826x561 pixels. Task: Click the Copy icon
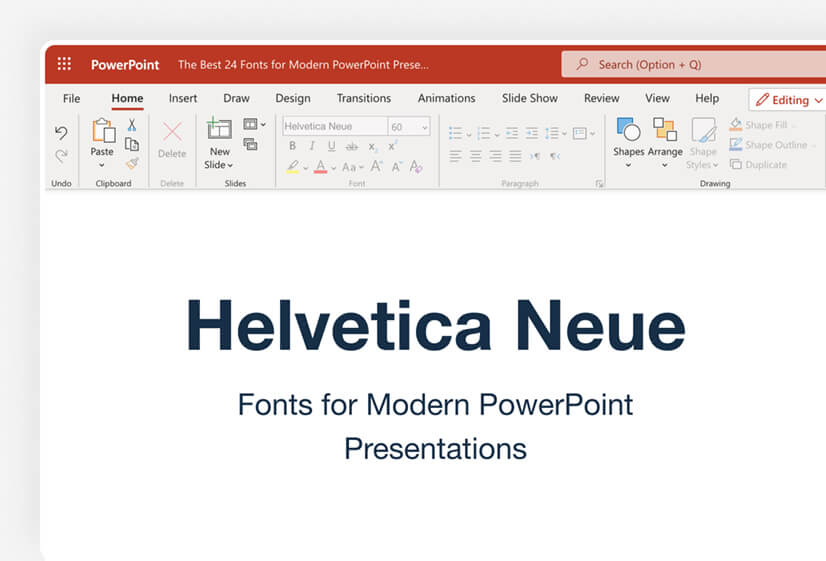[132, 144]
